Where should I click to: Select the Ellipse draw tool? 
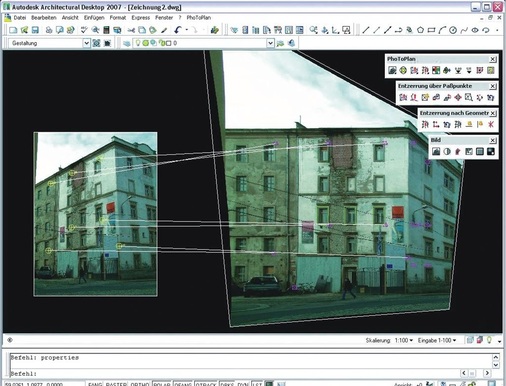coord(475,30)
